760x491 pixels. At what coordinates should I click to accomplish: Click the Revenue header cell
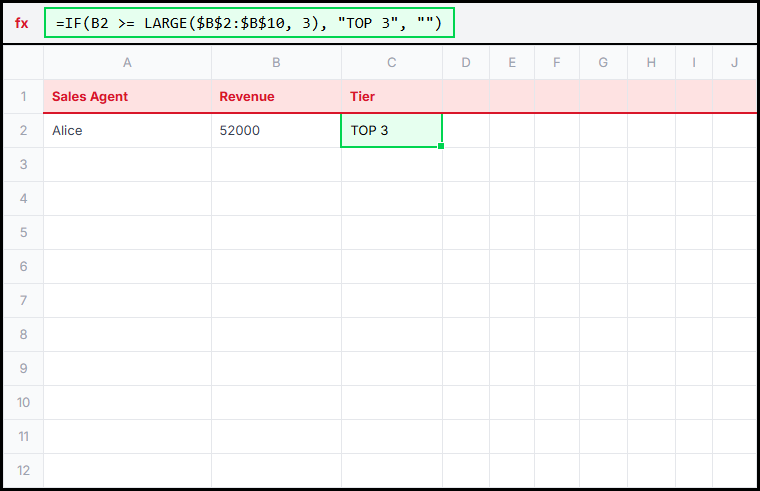click(x=276, y=97)
